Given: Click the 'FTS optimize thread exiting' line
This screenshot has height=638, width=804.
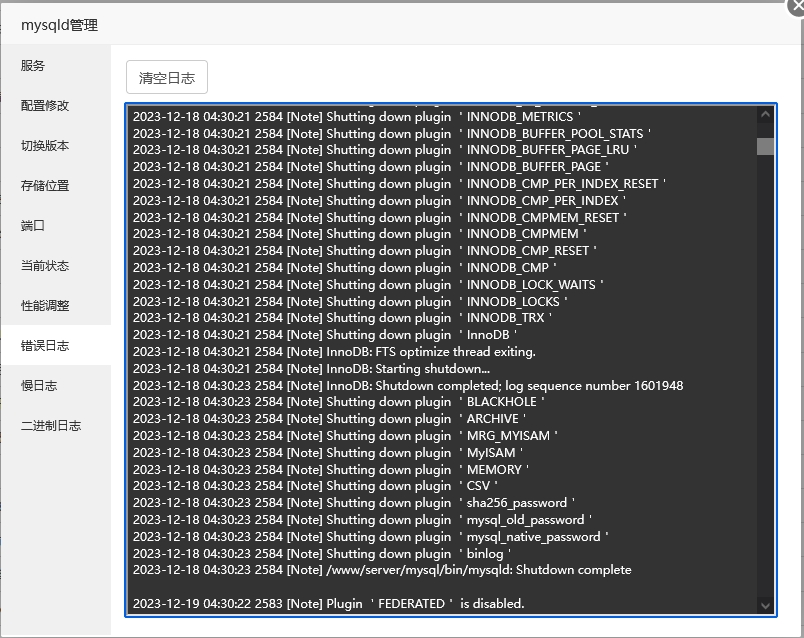Looking at the screenshot, I should pos(334,352).
